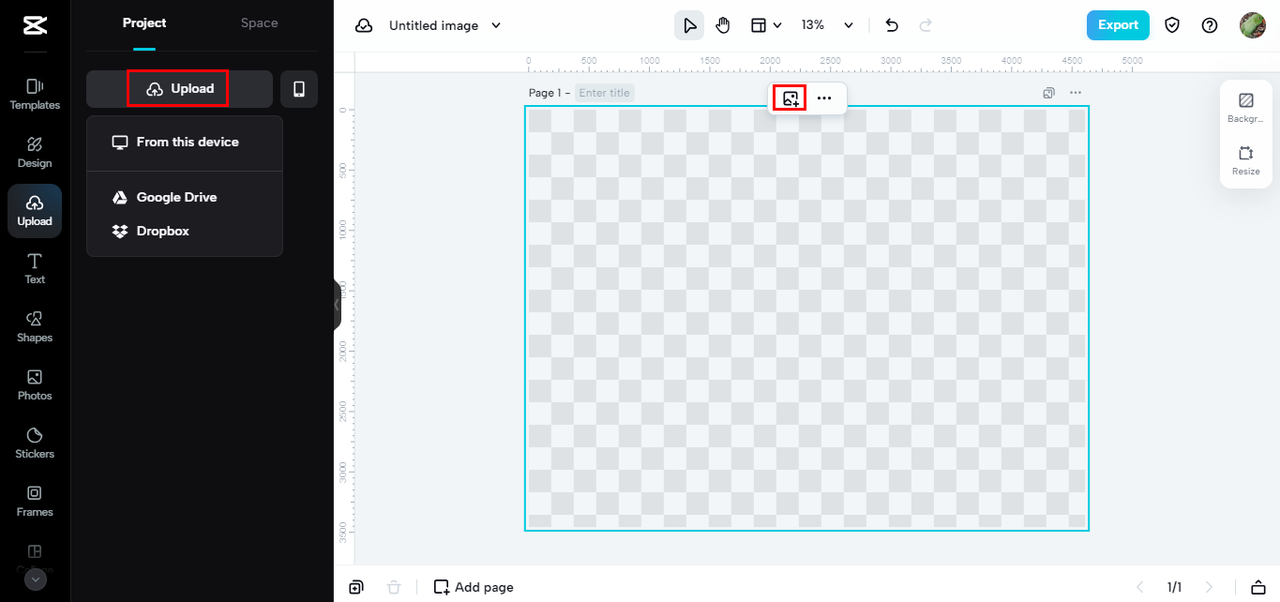Viewport: 1280px width, 602px height.
Task: Click the 1/1 page indicator
Action: pyautogui.click(x=1174, y=587)
